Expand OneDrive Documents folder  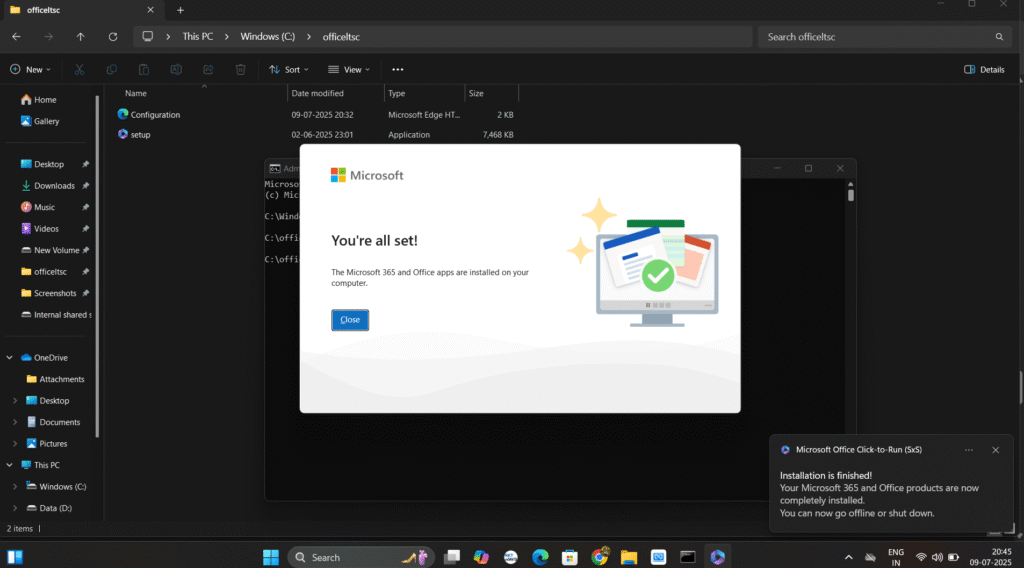tap(15, 422)
